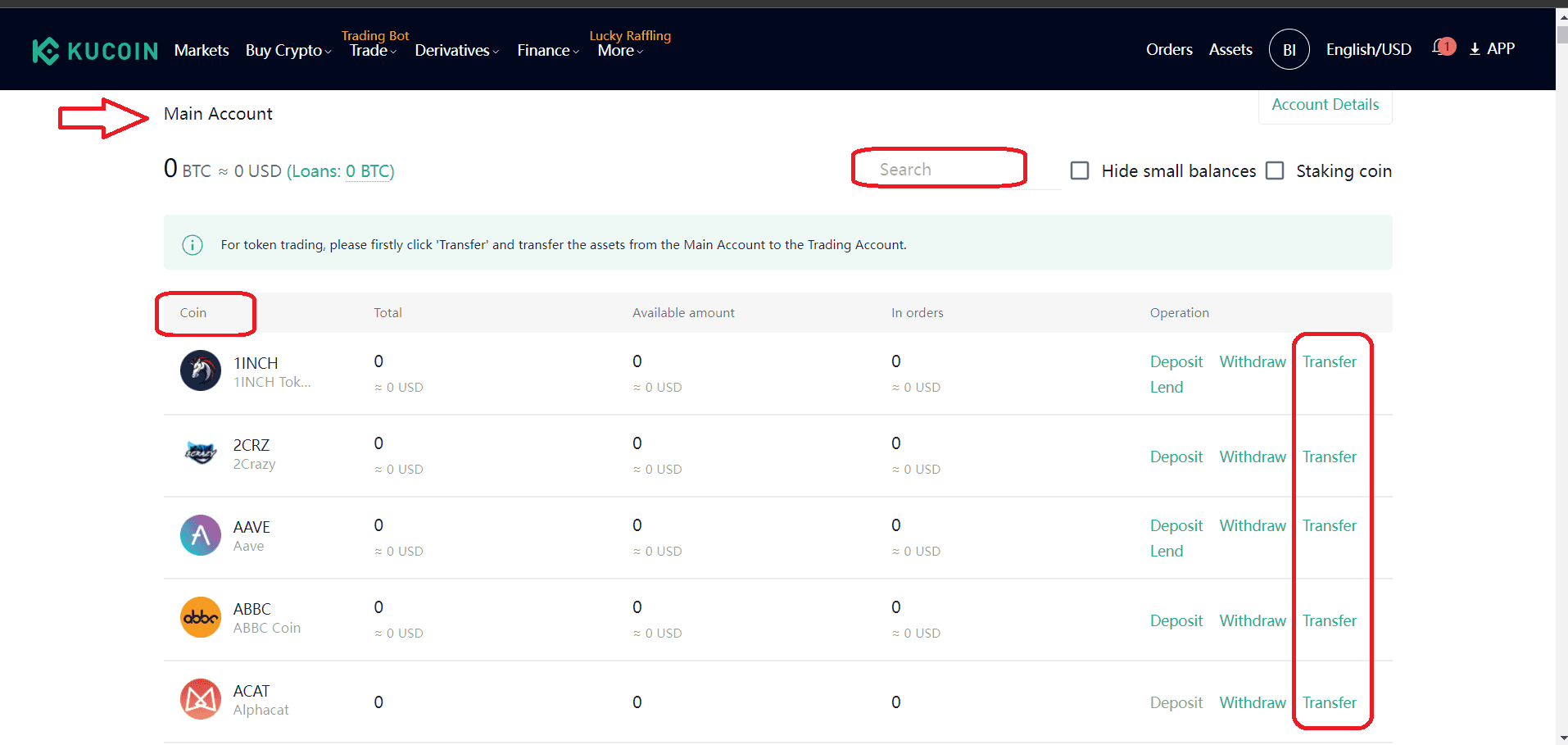Select the Alphacat coin name text
1568x745 pixels.
tap(261, 710)
